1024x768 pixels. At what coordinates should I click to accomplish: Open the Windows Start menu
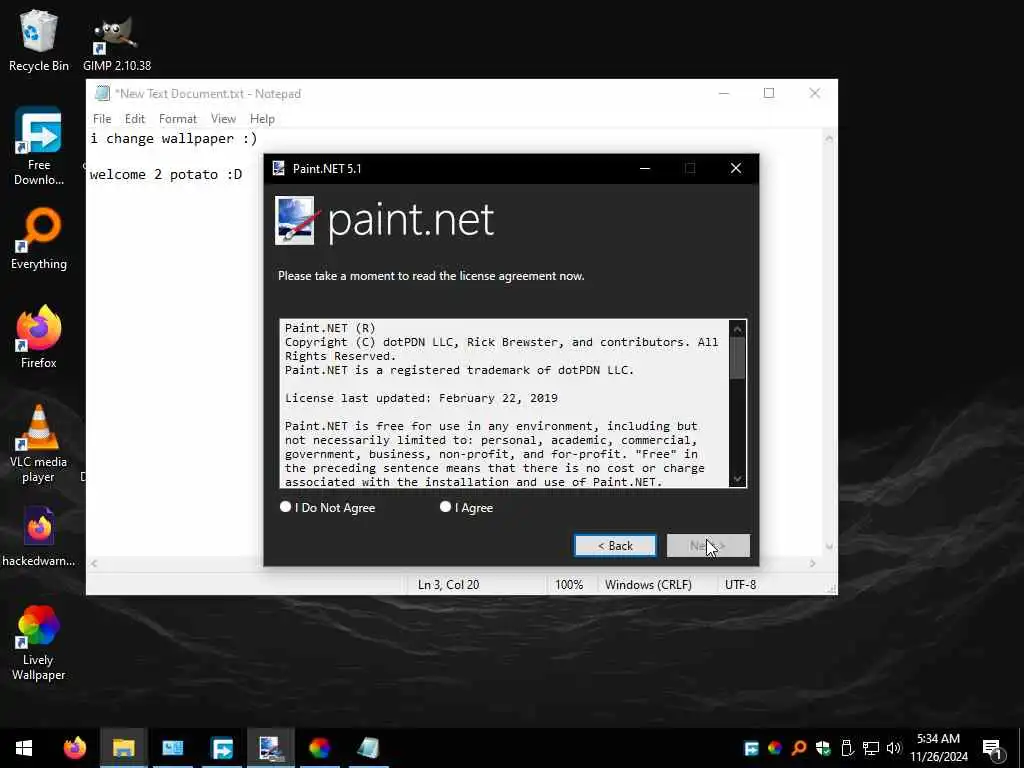pyautogui.click(x=24, y=748)
